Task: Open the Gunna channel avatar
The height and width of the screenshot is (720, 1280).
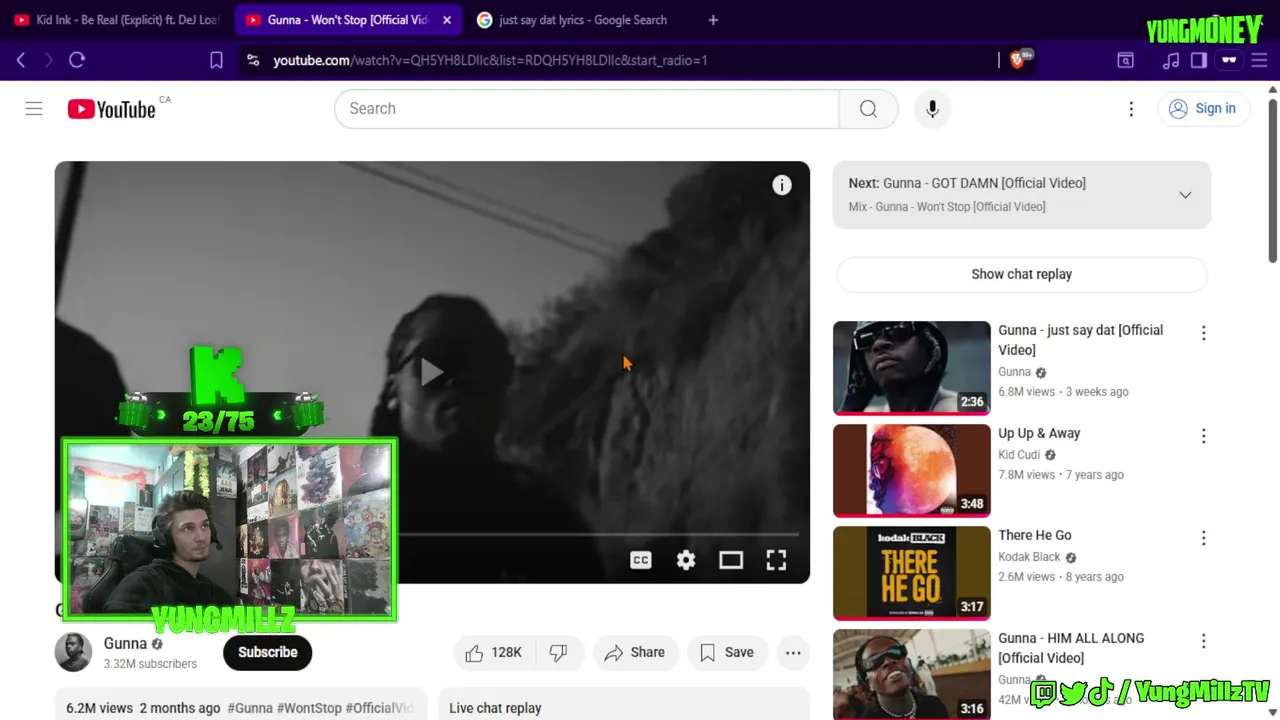Action: (73, 652)
